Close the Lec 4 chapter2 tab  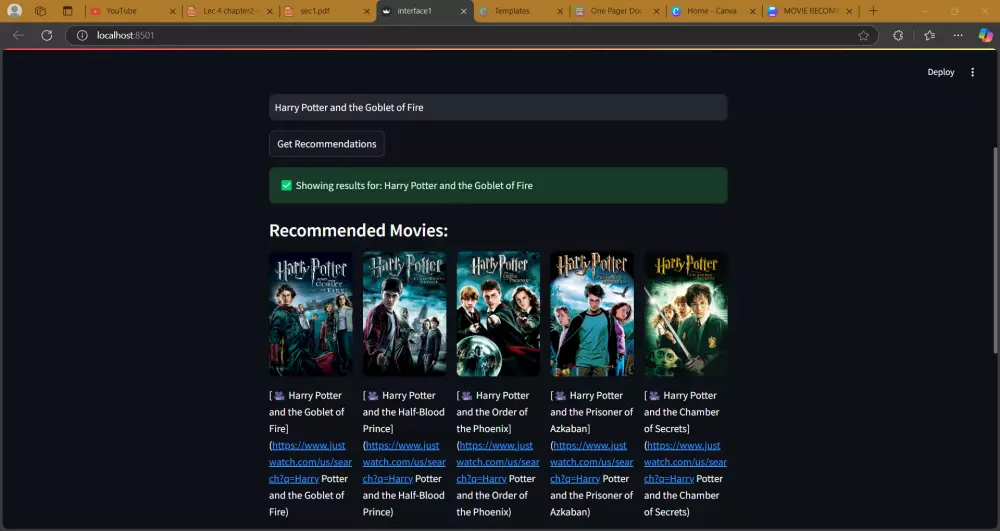click(x=270, y=11)
